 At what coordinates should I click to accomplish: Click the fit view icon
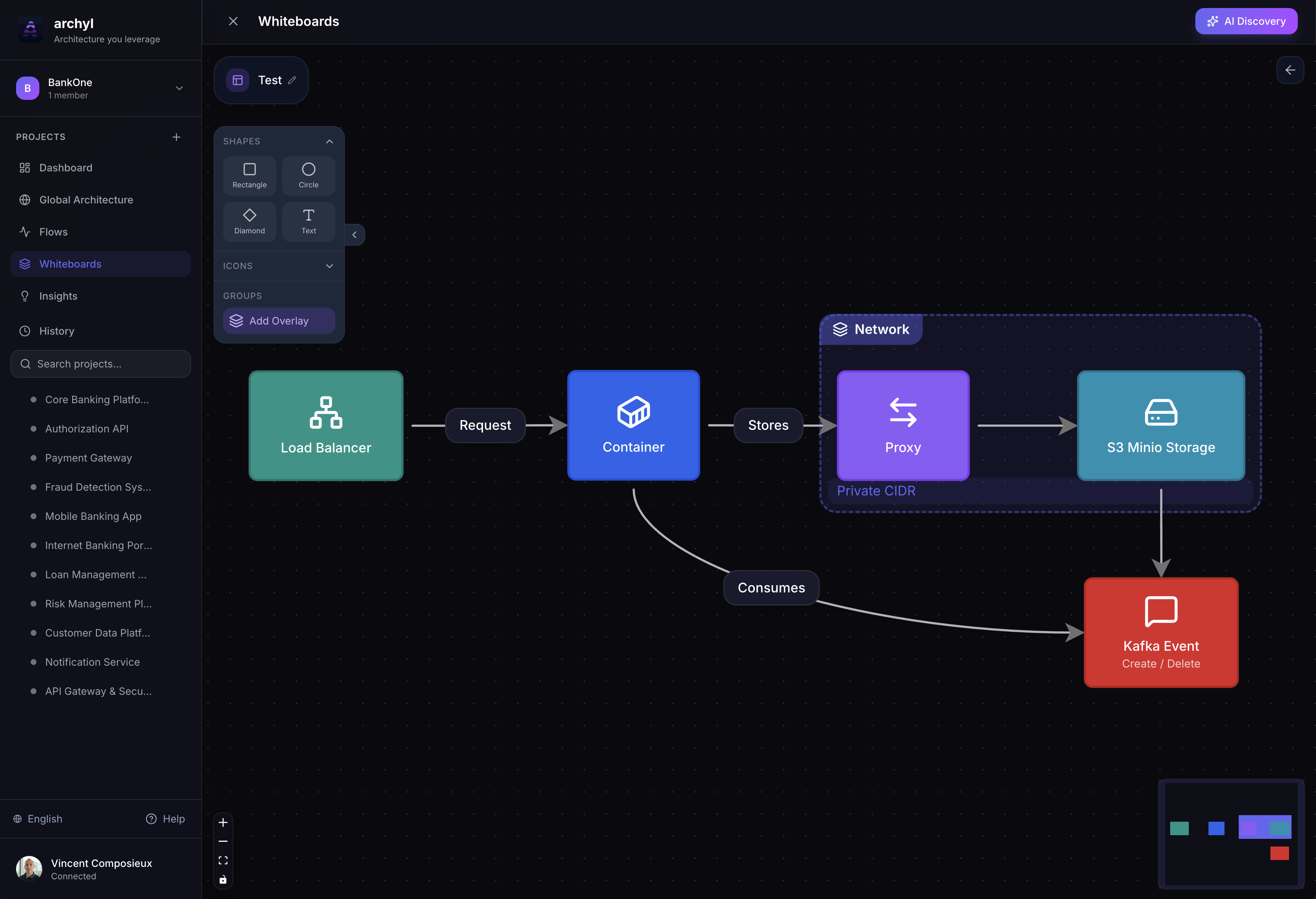(223, 860)
